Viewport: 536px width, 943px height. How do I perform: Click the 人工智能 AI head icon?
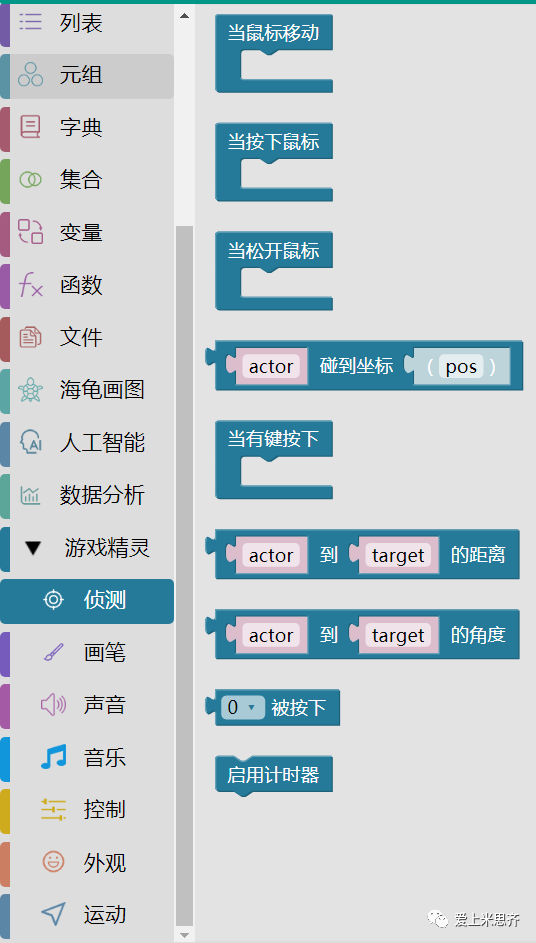click(x=30, y=442)
